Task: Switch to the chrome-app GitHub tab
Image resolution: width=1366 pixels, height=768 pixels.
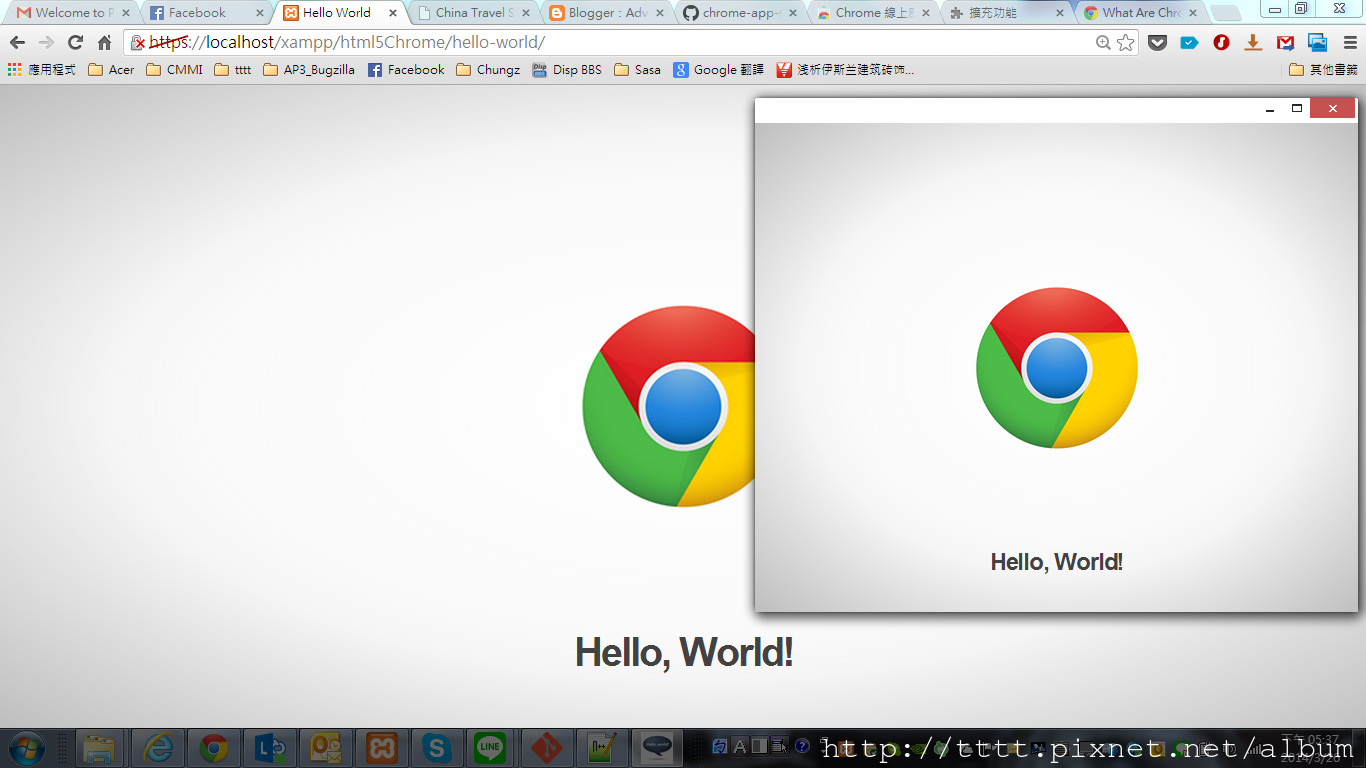Action: (x=740, y=13)
